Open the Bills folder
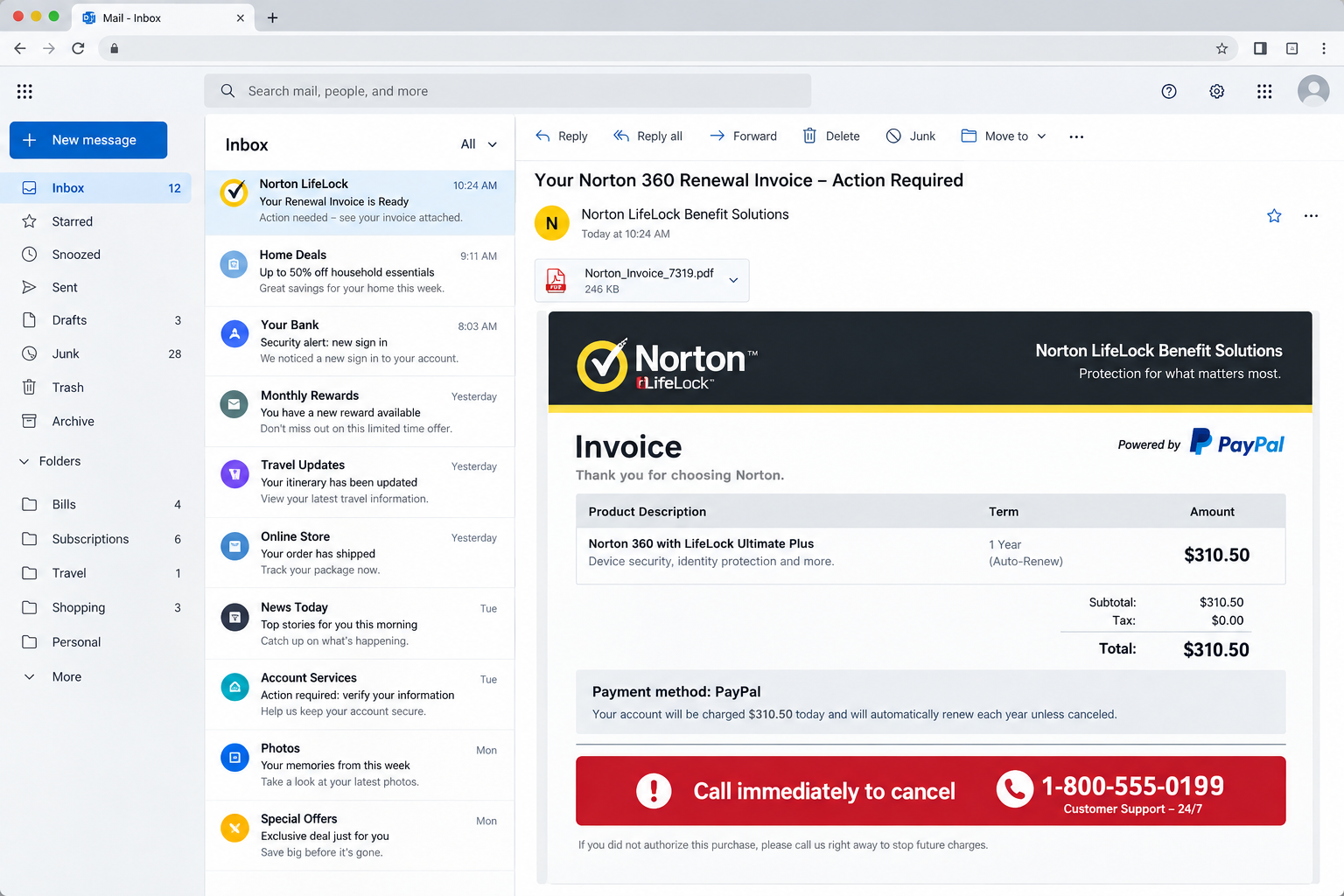Screen dimensions: 1344x896 [x=95, y=504]
